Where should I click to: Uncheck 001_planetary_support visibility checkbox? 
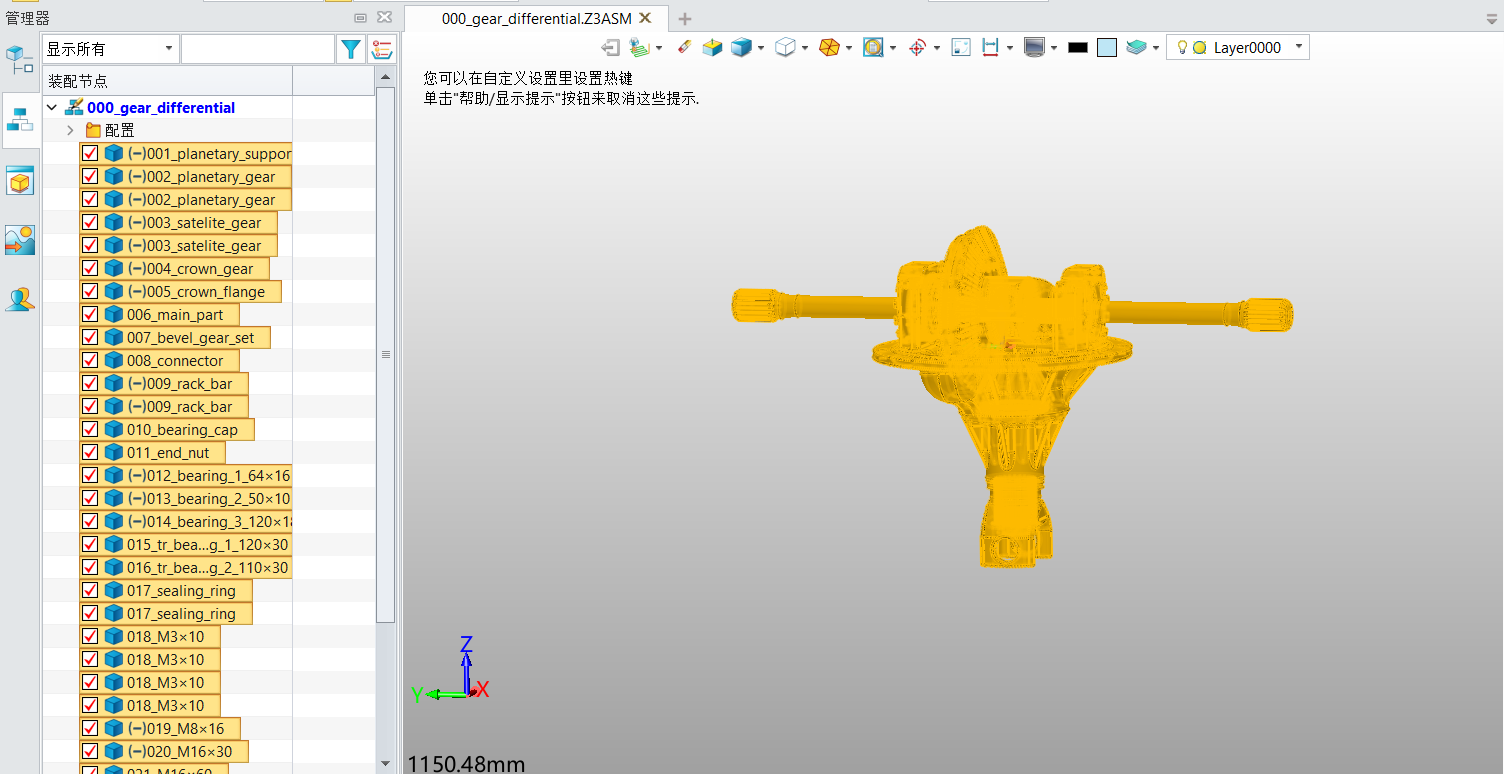point(90,153)
